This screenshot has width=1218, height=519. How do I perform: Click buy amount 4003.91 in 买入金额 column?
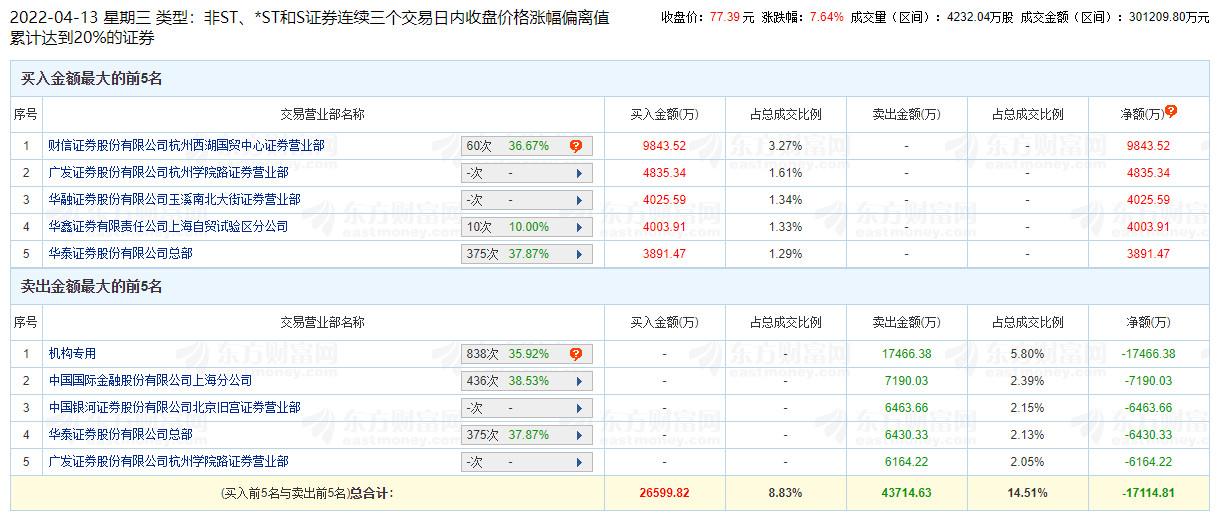point(664,227)
